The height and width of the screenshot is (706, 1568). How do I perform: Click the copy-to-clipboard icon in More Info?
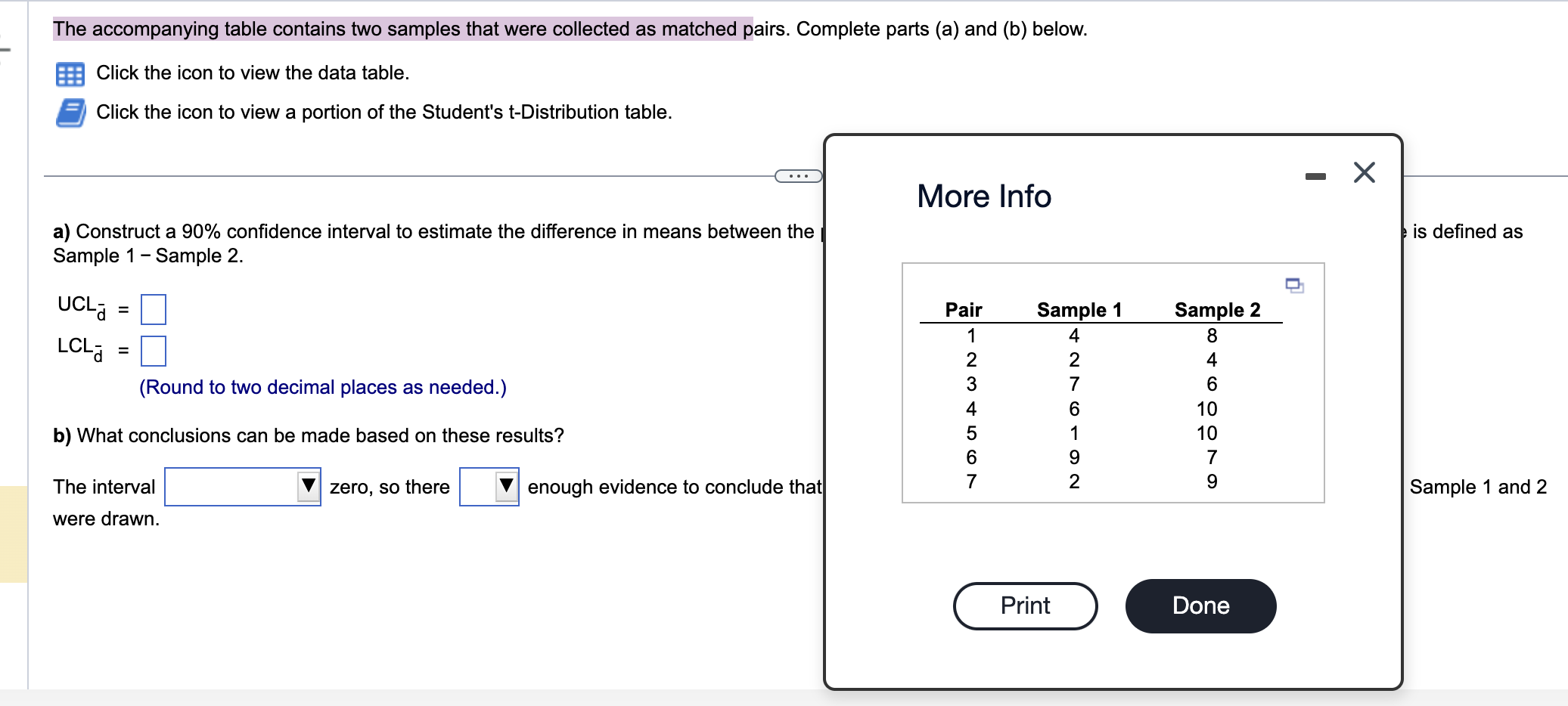pyautogui.click(x=1293, y=284)
